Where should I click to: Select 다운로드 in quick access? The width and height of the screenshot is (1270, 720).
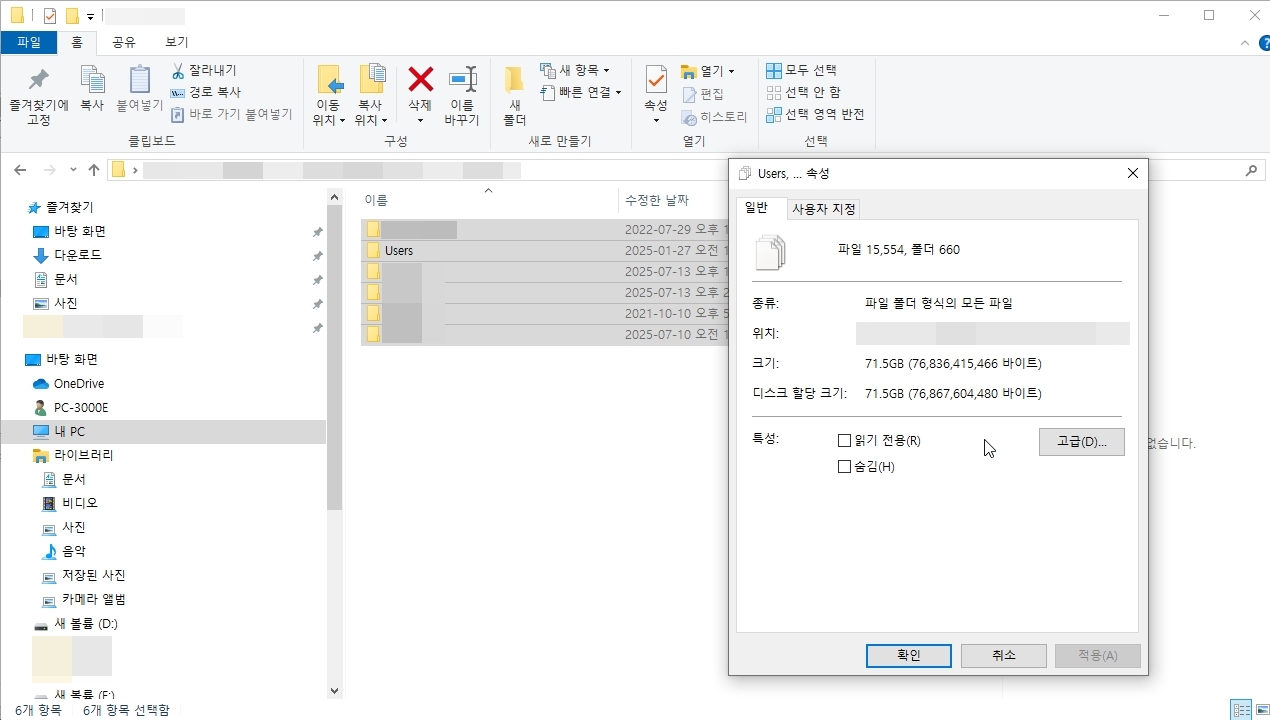pyautogui.click(x=78, y=255)
